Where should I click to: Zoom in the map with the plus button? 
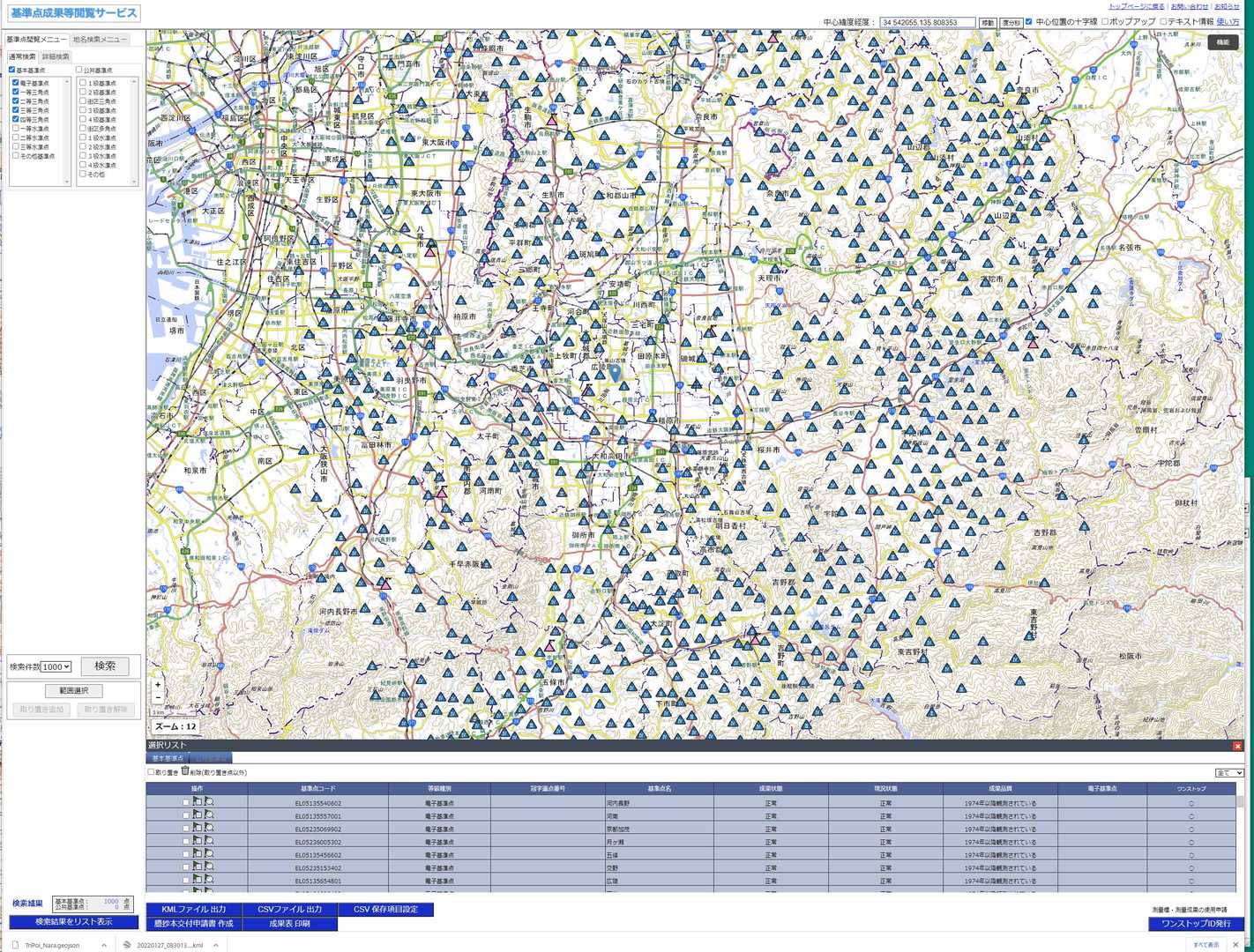(x=158, y=685)
